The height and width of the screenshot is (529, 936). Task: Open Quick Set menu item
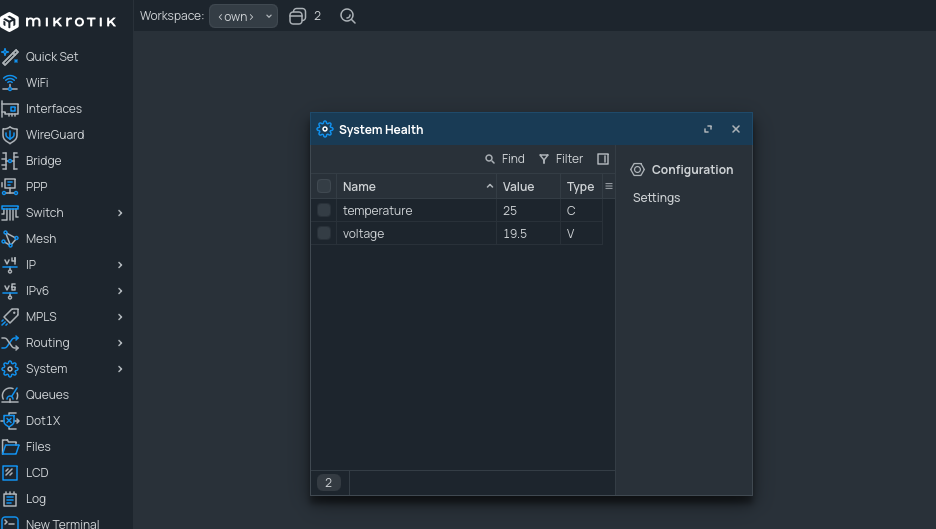[x=52, y=57]
